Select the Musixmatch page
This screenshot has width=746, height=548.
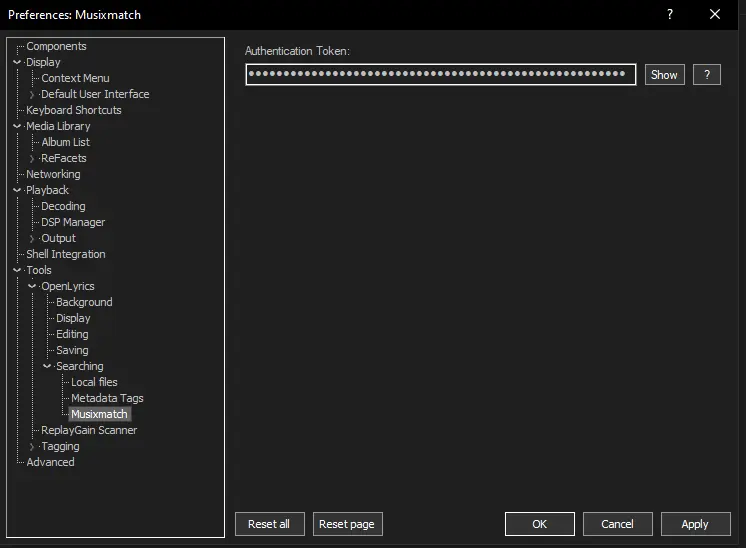pos(99,414)
